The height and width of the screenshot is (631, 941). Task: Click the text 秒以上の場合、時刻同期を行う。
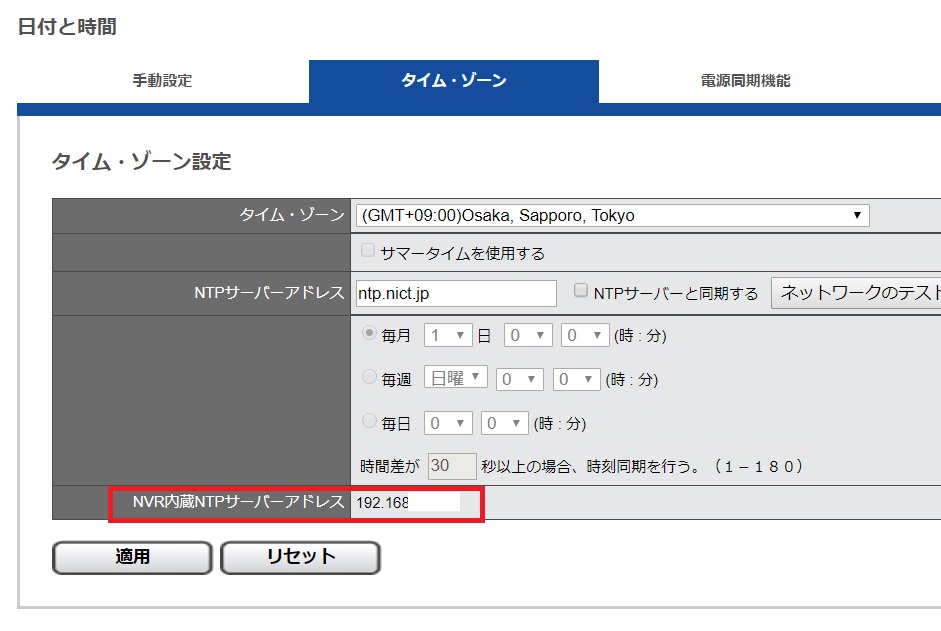point(591,466)
